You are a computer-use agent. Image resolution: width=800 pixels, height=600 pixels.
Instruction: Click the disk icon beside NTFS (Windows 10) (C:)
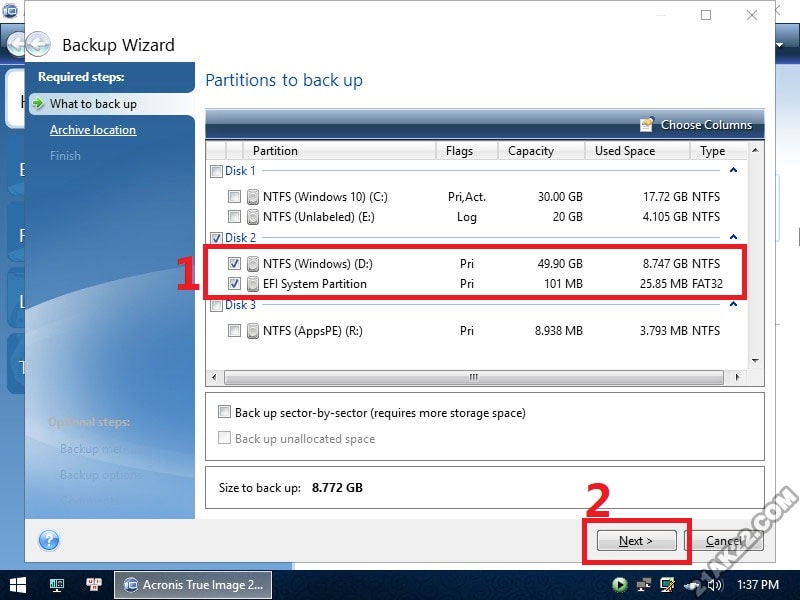click(253, 197)
